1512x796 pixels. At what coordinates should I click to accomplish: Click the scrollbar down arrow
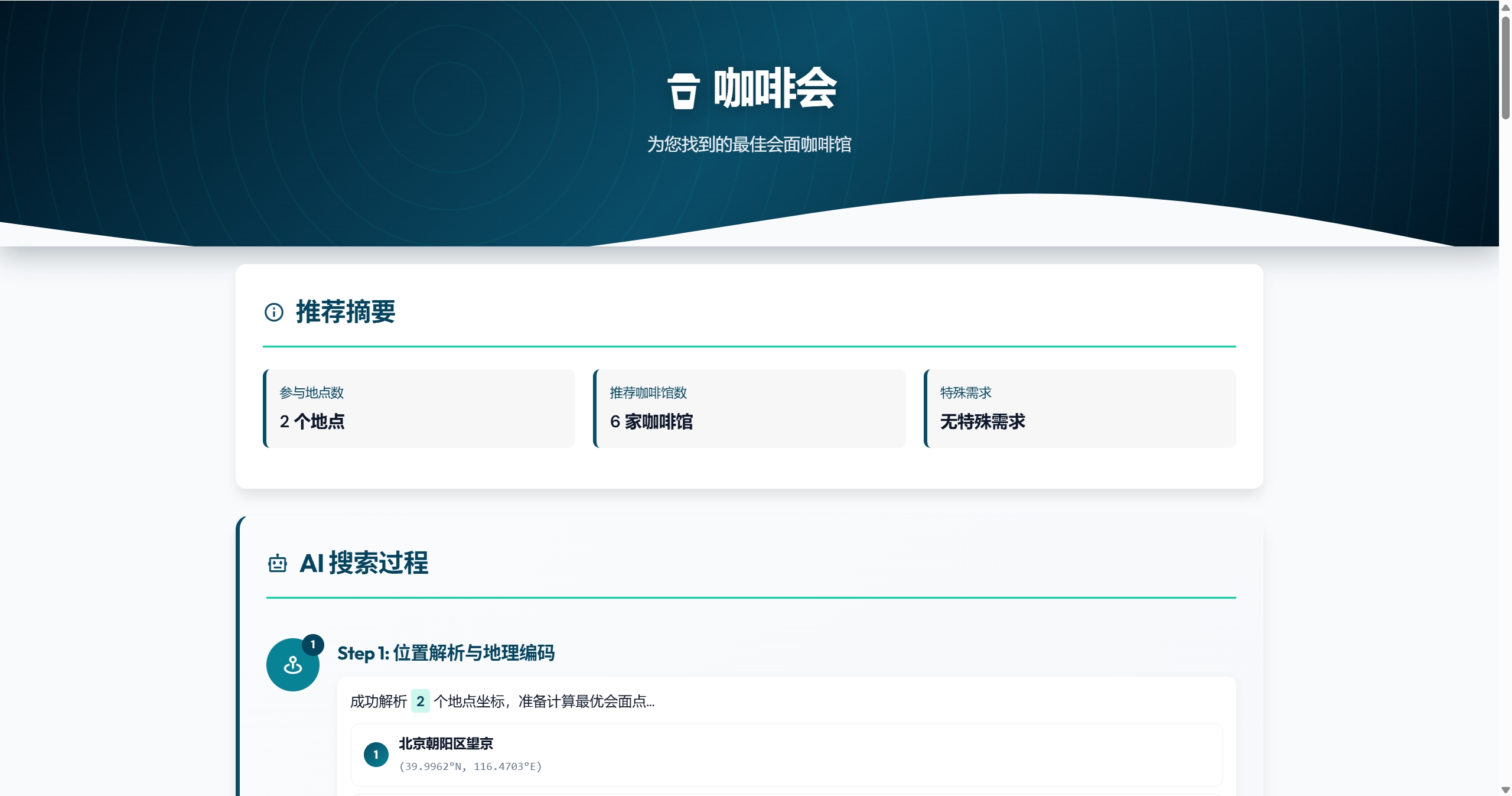[1506, 789]
